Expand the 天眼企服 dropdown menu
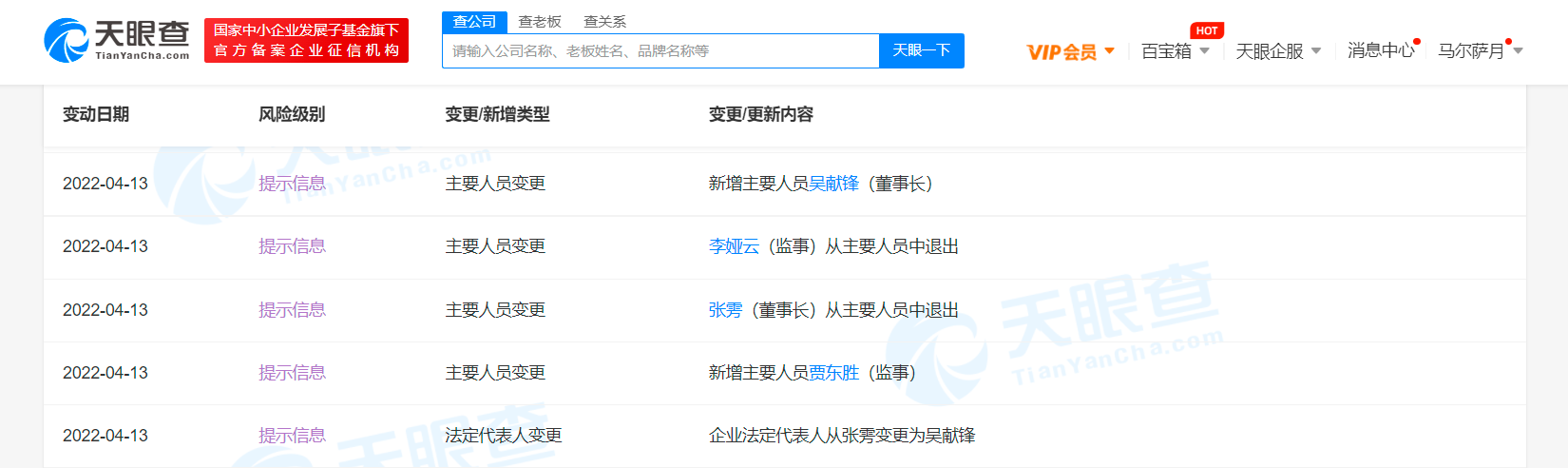1568x468 pixels. [1278, 51]
